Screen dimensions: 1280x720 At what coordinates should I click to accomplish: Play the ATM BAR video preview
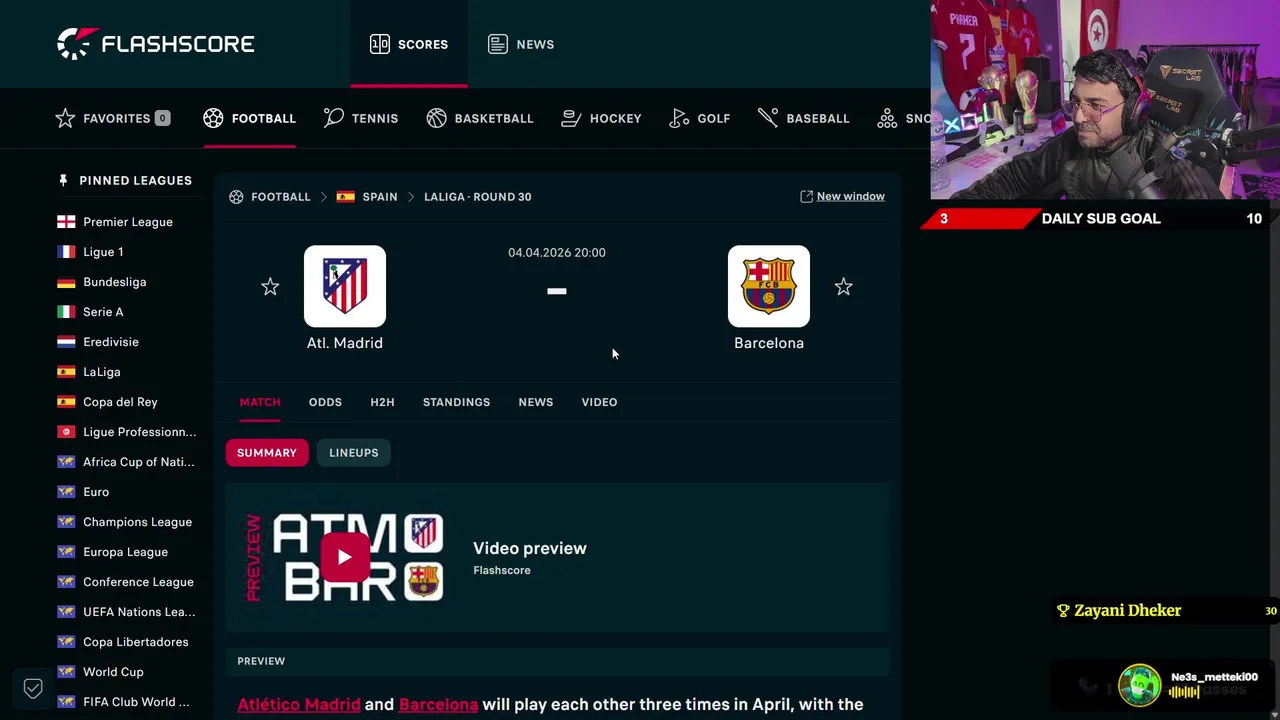coord(344,558)
